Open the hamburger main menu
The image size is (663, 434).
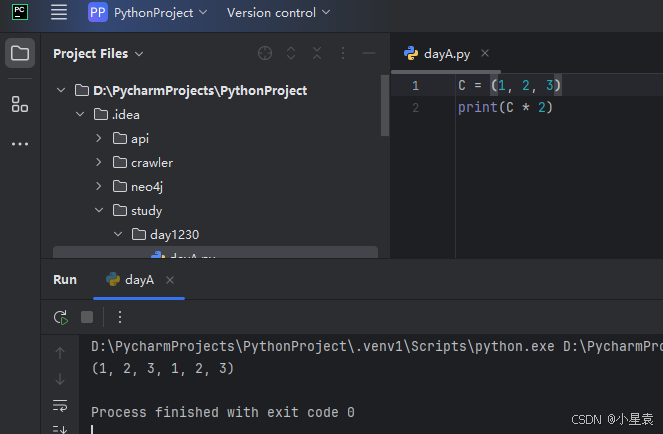(59, 12)
